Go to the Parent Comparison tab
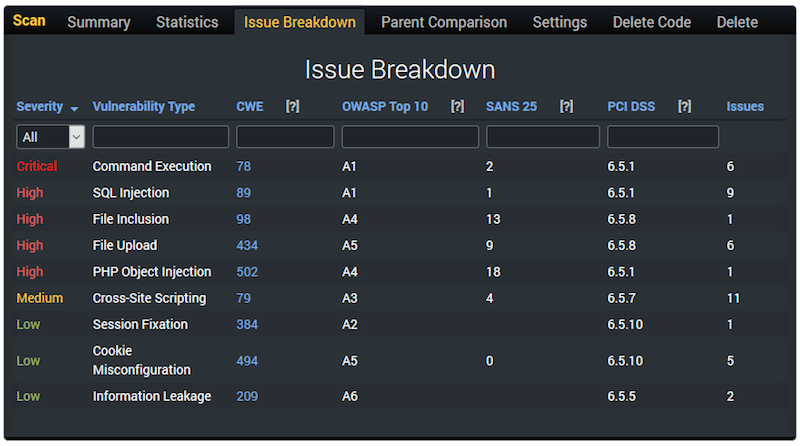 (x=444, y=22)
